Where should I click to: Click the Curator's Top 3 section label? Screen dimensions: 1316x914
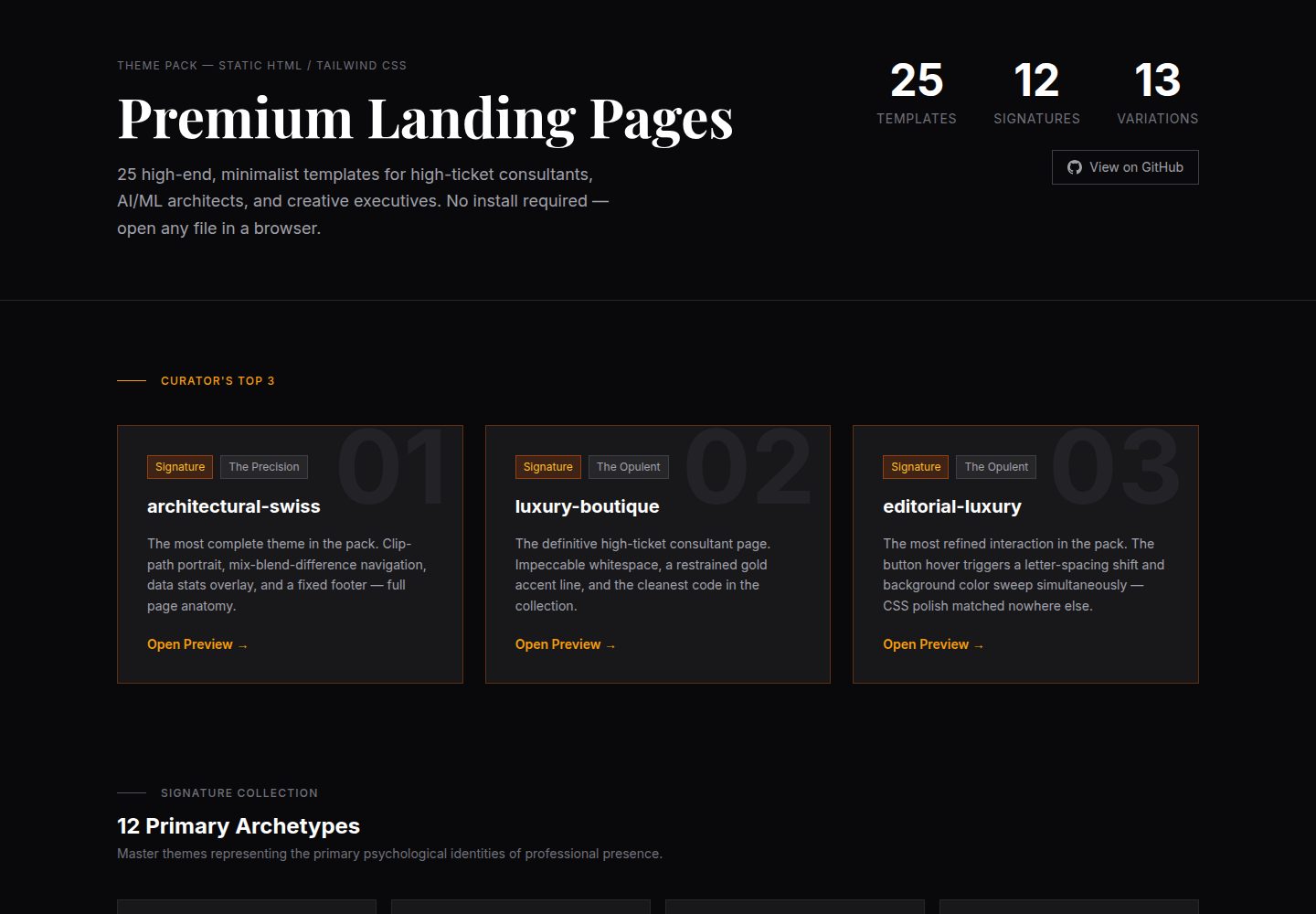(x=218, y=381)
